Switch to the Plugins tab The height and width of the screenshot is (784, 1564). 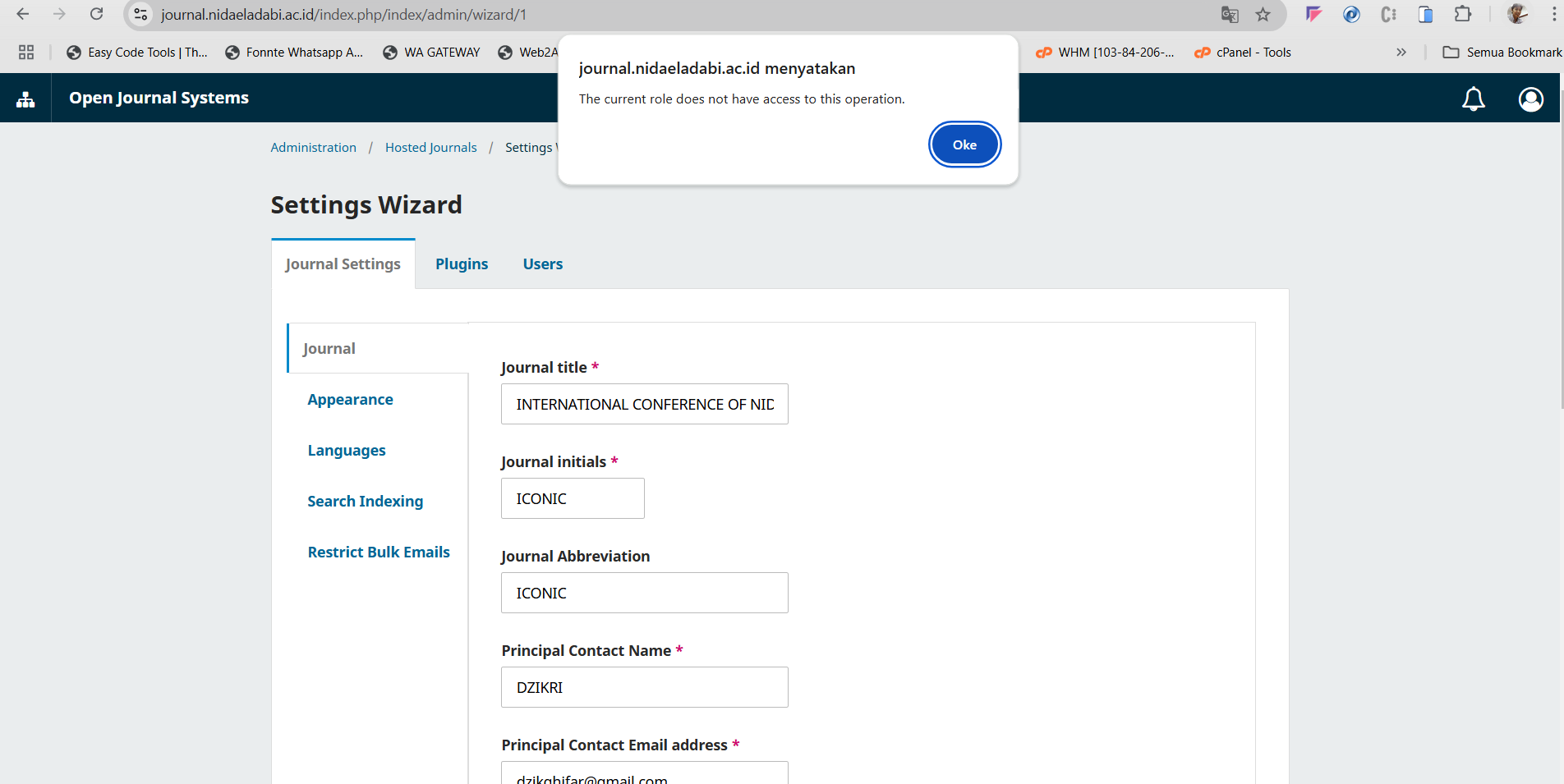462,264
